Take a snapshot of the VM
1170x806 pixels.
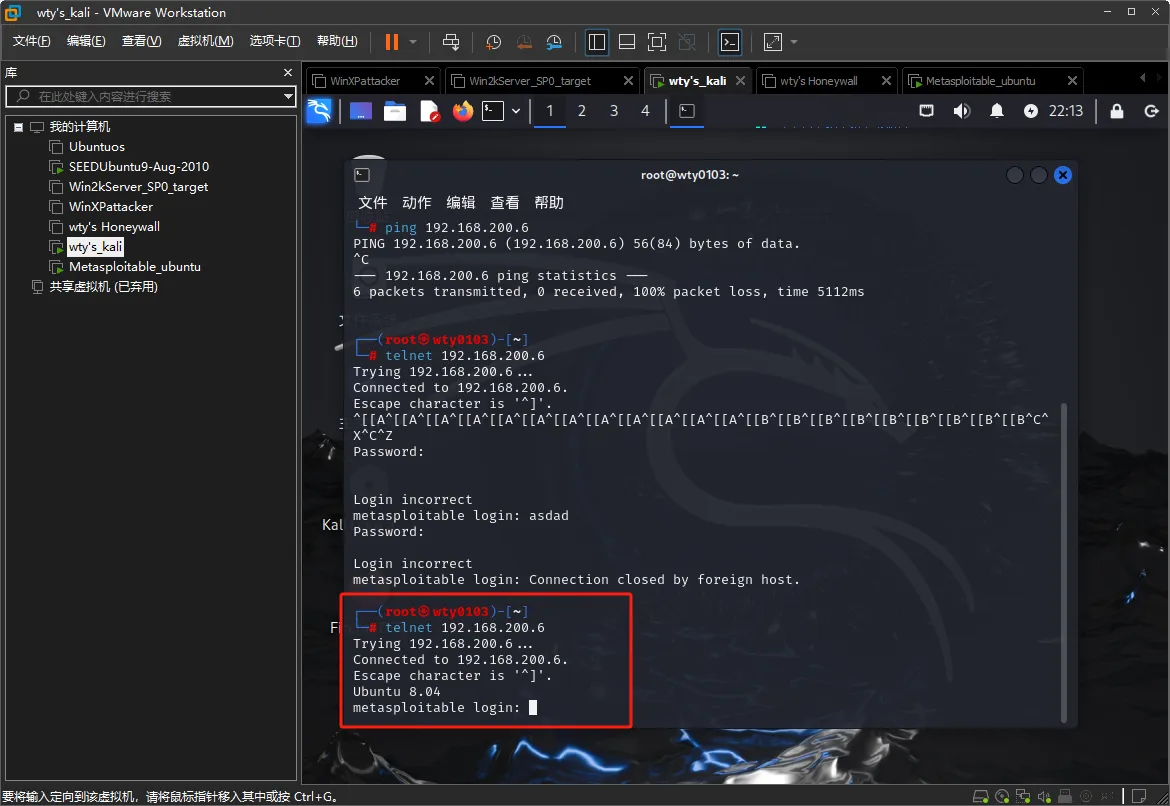click(493, 43)
